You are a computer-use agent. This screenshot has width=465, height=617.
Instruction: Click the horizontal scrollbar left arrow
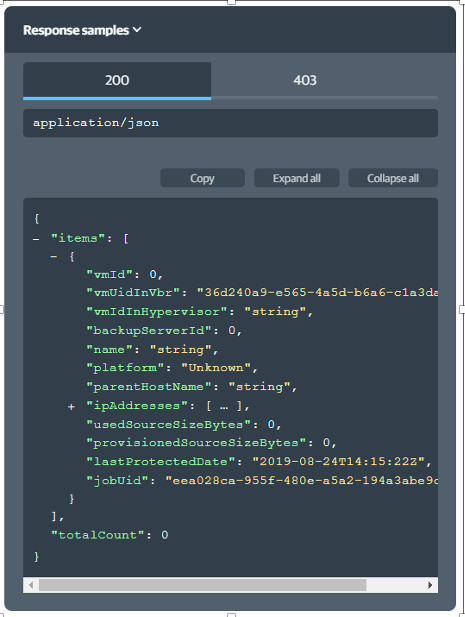pyautogui.click(x=31, y=585)
